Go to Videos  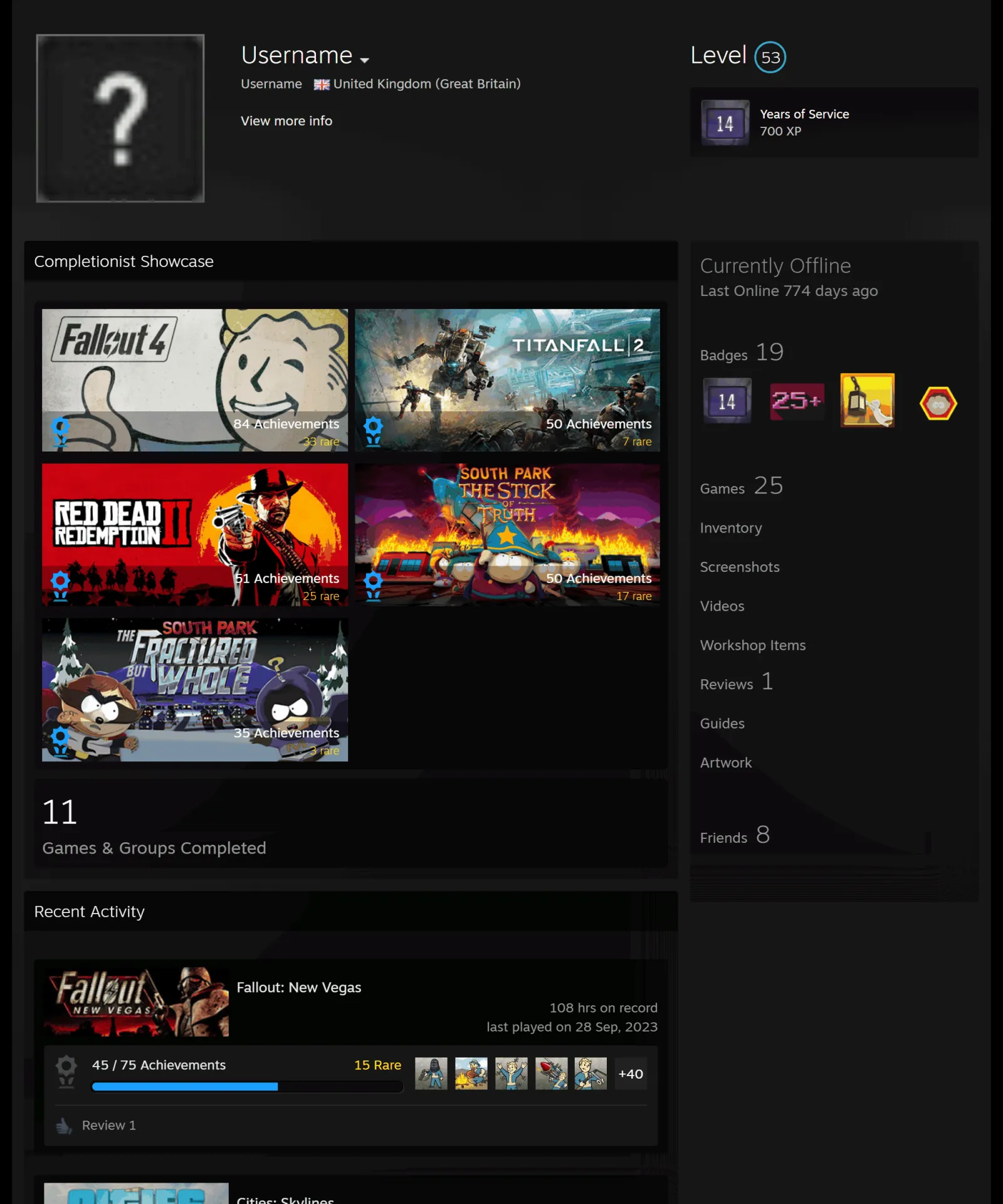tap(722, 606)
